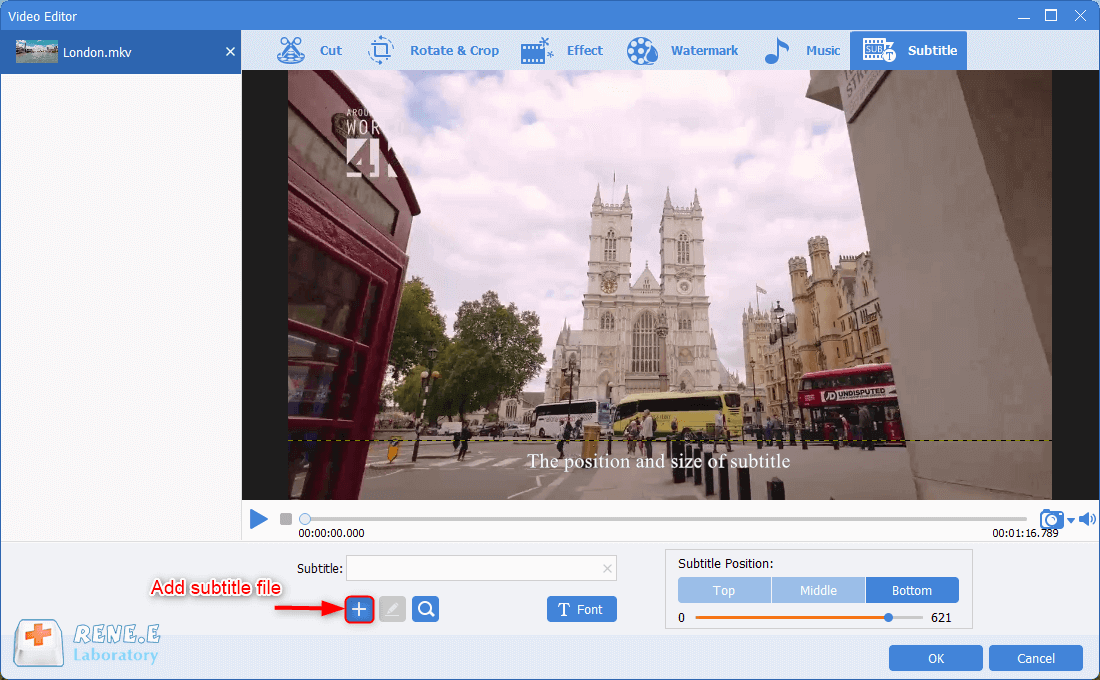Click the film strip Effect icon

[537, 51]
